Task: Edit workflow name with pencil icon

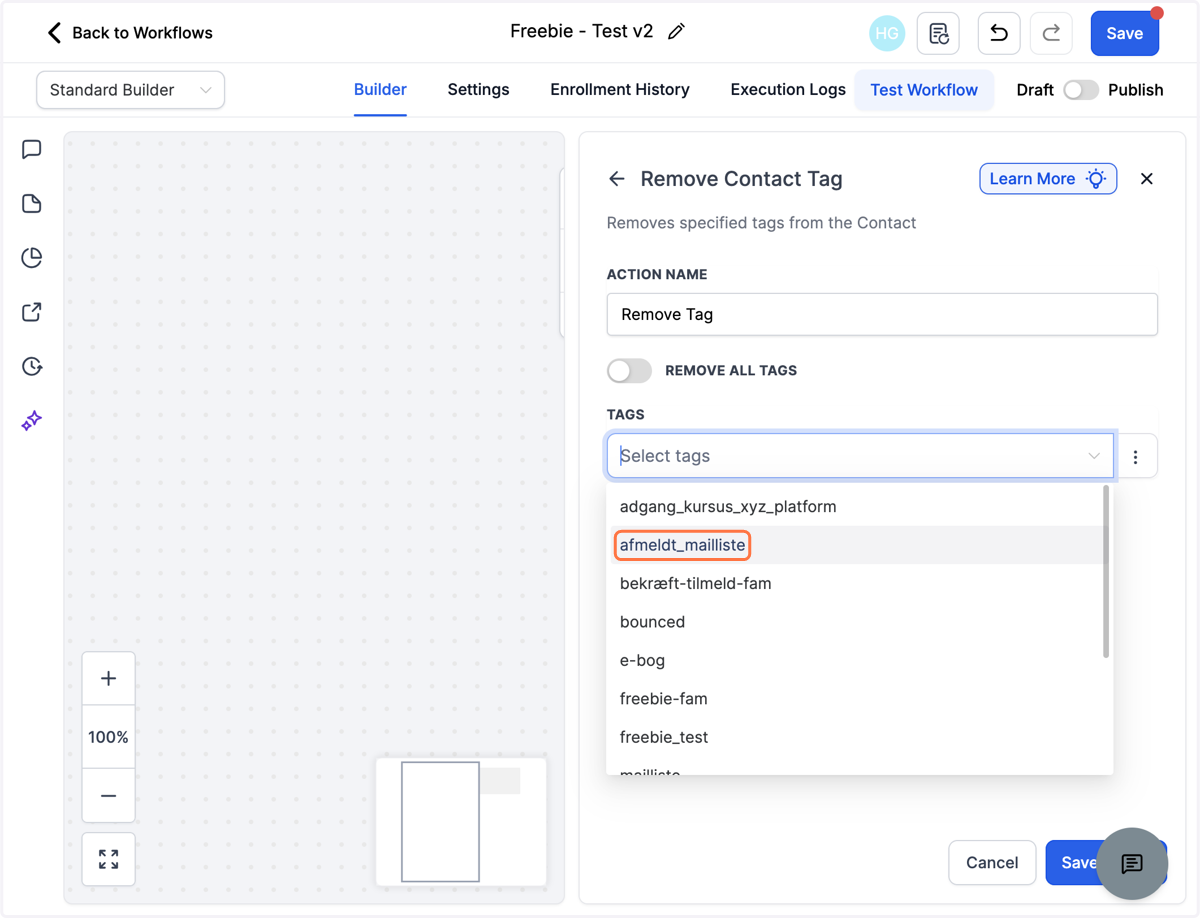Action: point(677,32)
